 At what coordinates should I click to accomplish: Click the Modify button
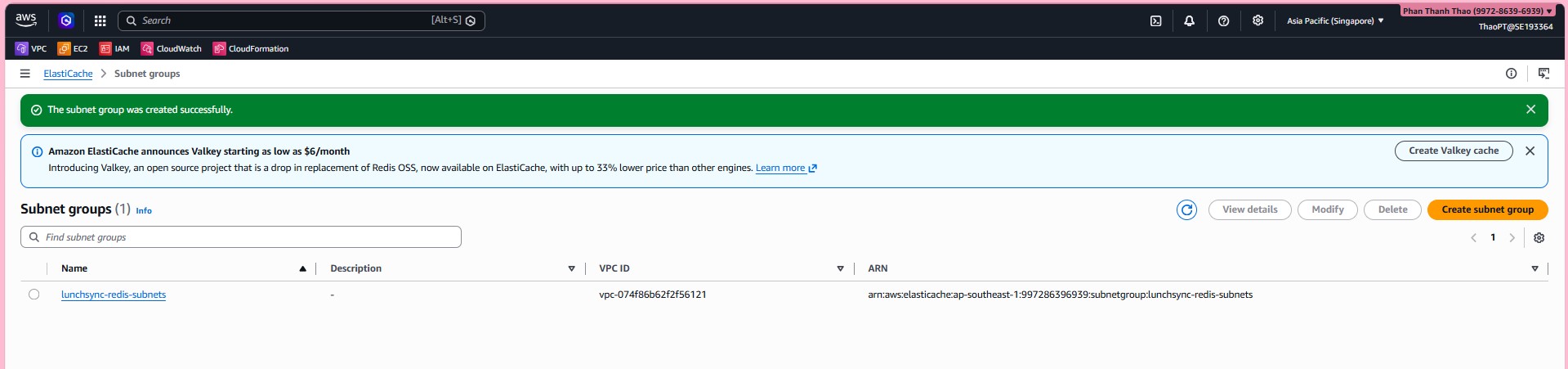[1327, 209]
